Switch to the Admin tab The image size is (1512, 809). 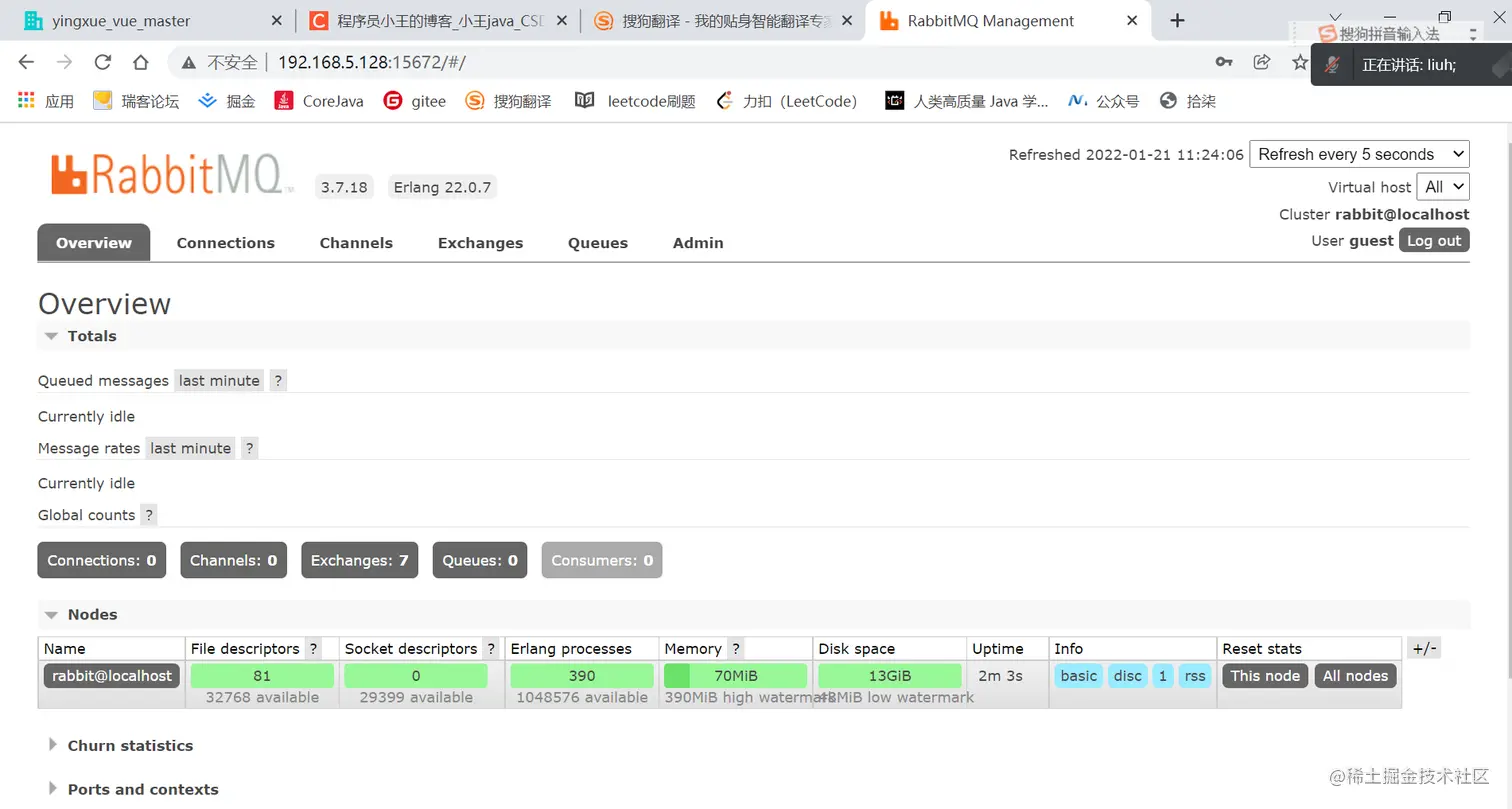[x=698, y=243]
